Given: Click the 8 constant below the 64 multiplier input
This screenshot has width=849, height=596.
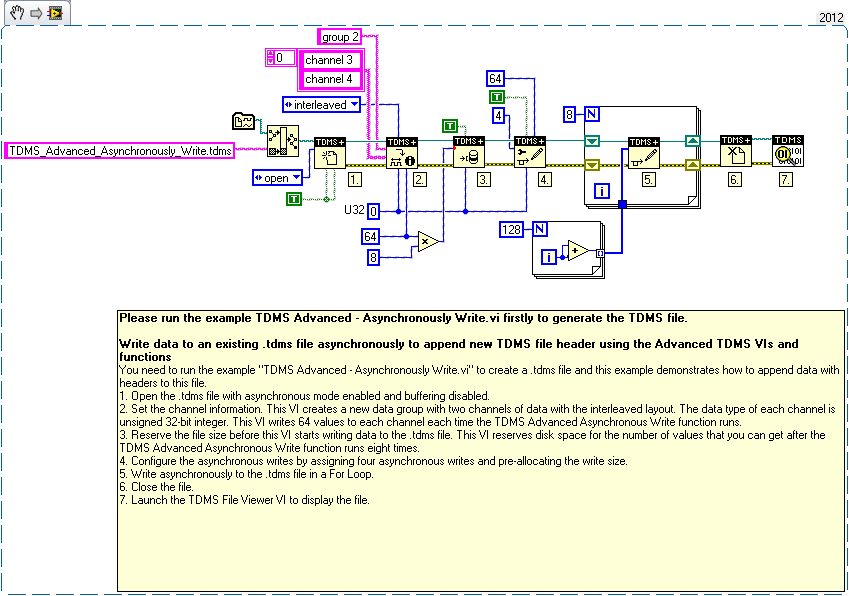Looking at the screenshot, I should (373, 258).
